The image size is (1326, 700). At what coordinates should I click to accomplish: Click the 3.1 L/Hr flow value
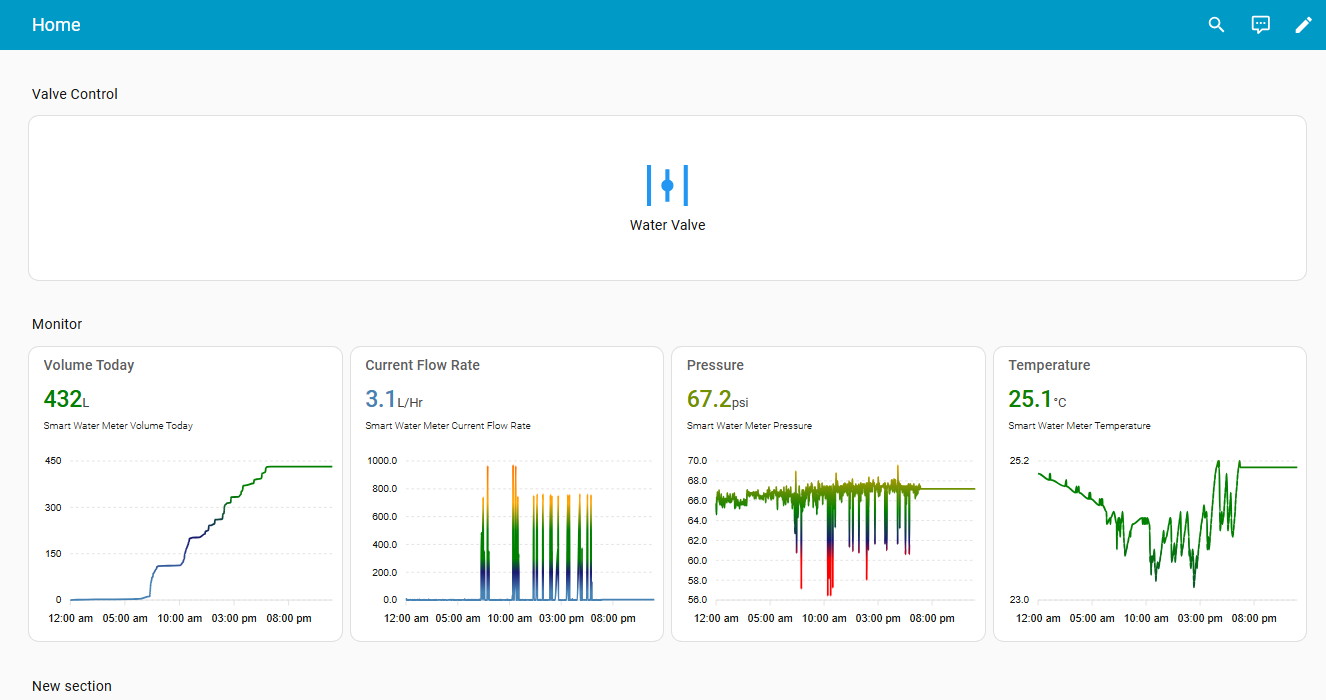(393, 400)
